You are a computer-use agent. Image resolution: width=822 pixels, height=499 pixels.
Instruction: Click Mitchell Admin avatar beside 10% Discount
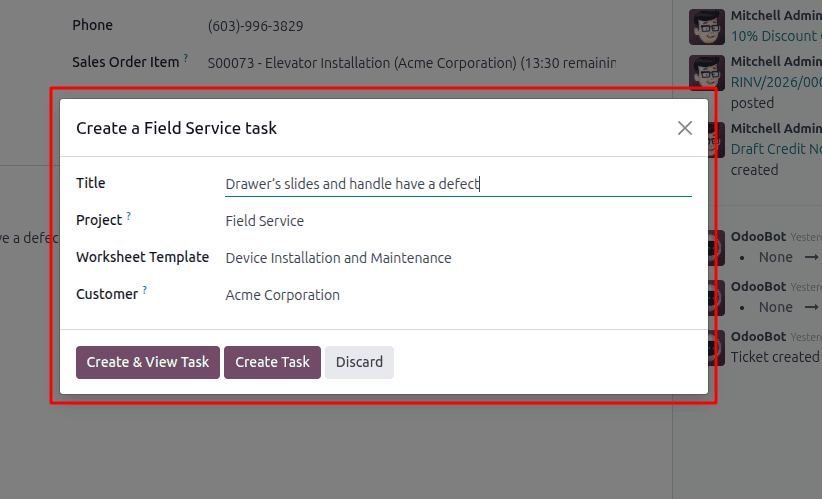tap(707, 27)
